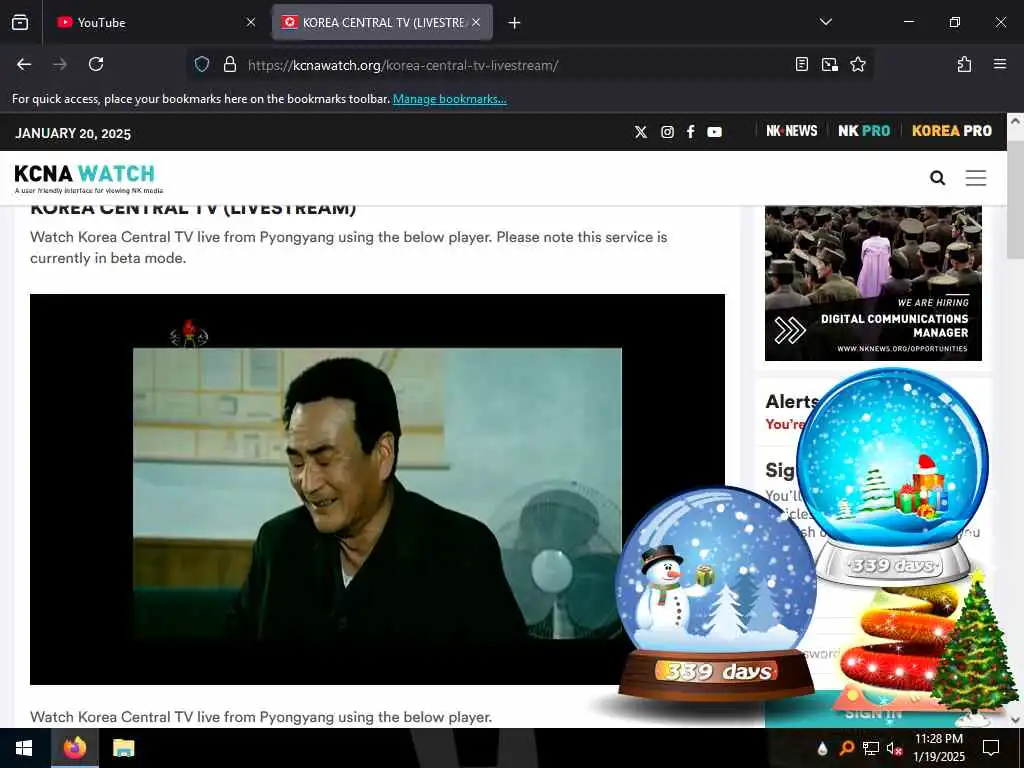The width and height of the screenshot is (1024, 768).
Task: Open the Digital Communications Manager hiring ad
Action: 873,283
